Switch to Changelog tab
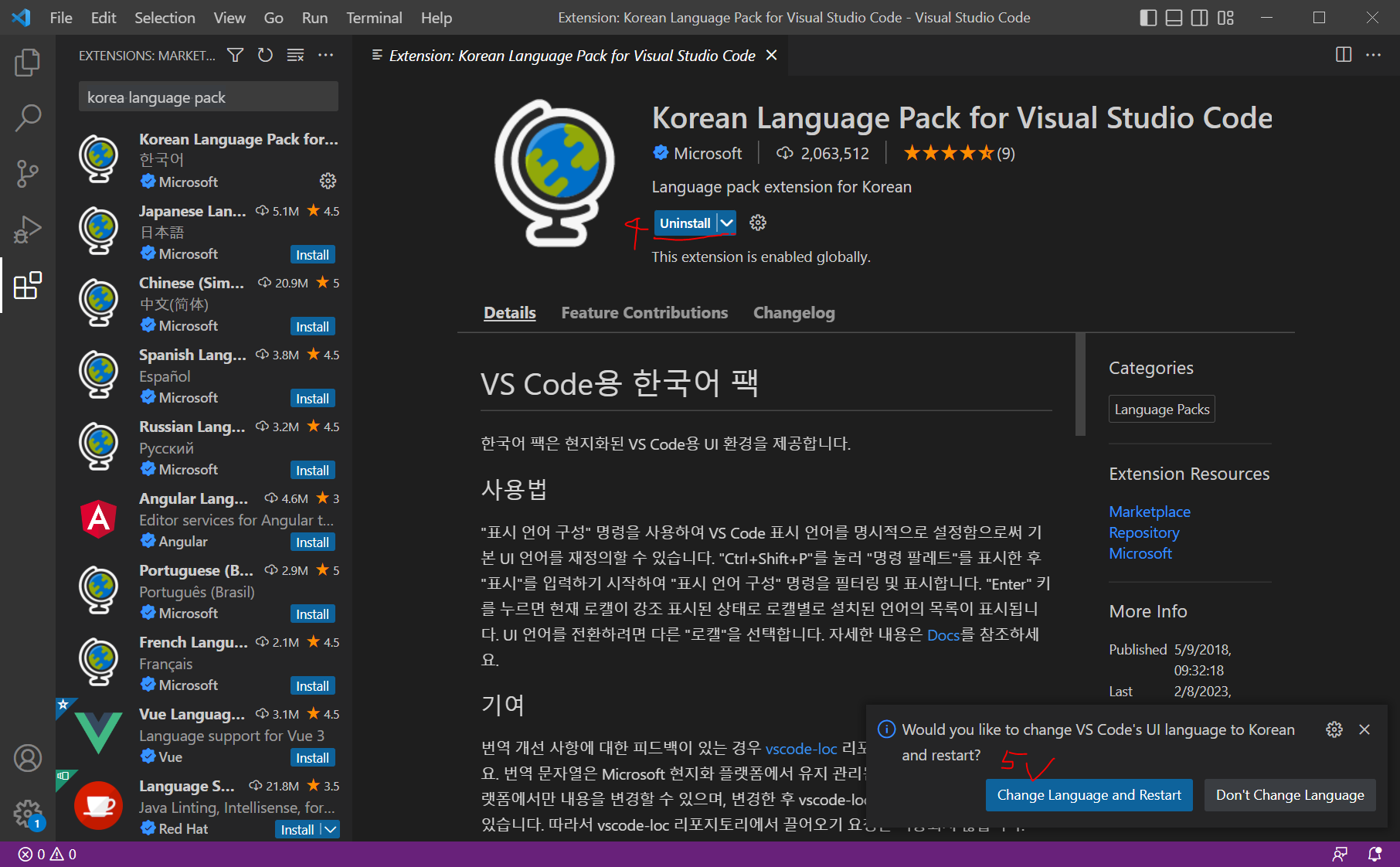 coord(793,312)
